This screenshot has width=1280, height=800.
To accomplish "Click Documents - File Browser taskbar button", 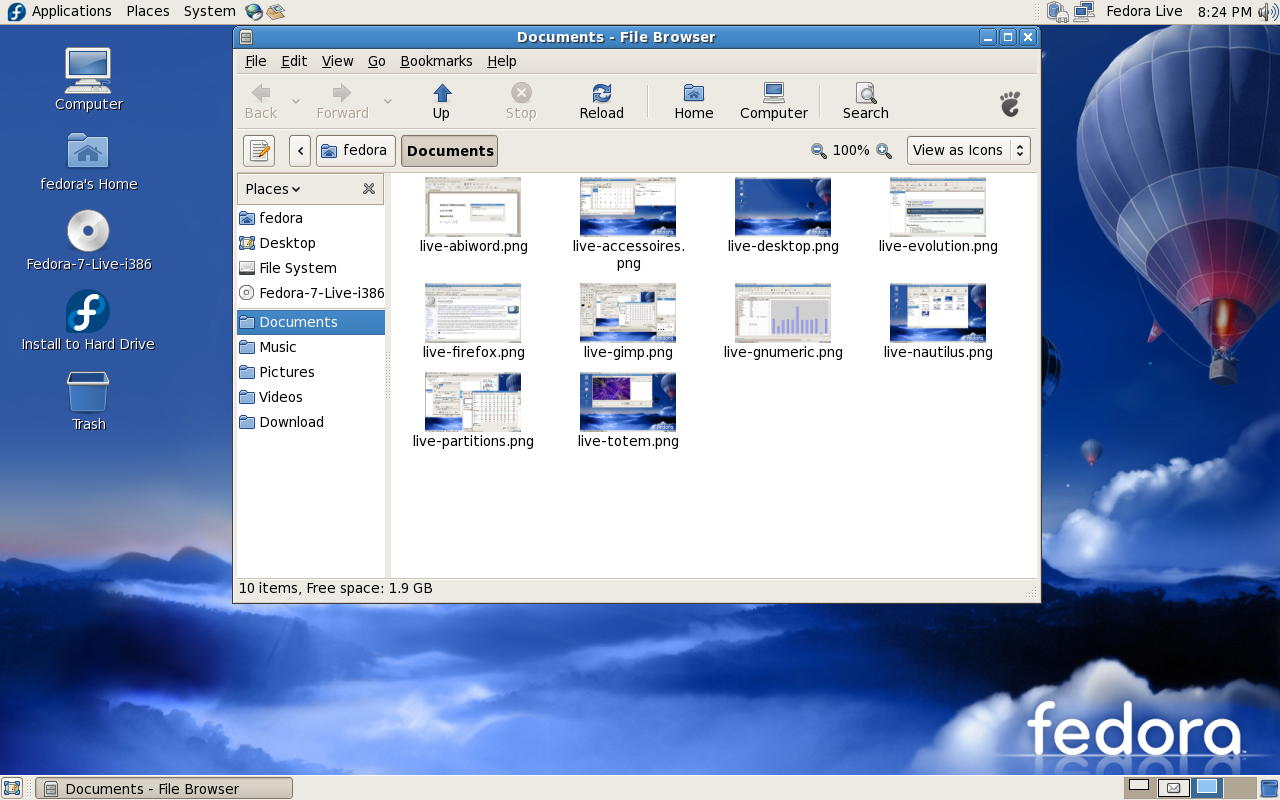I will (164, 788).
